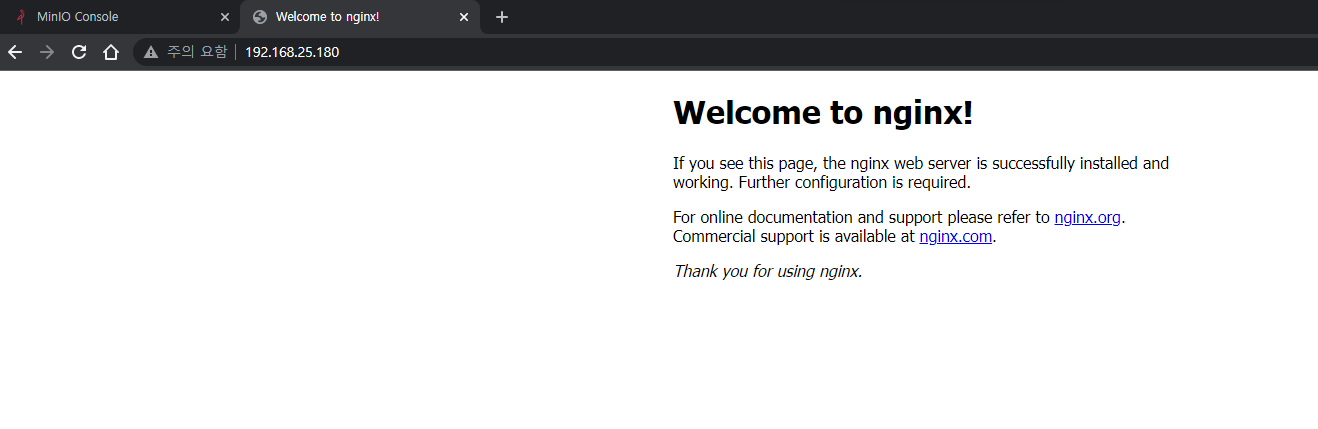
Task: Go back to the previous page
Action: [15, 52]
